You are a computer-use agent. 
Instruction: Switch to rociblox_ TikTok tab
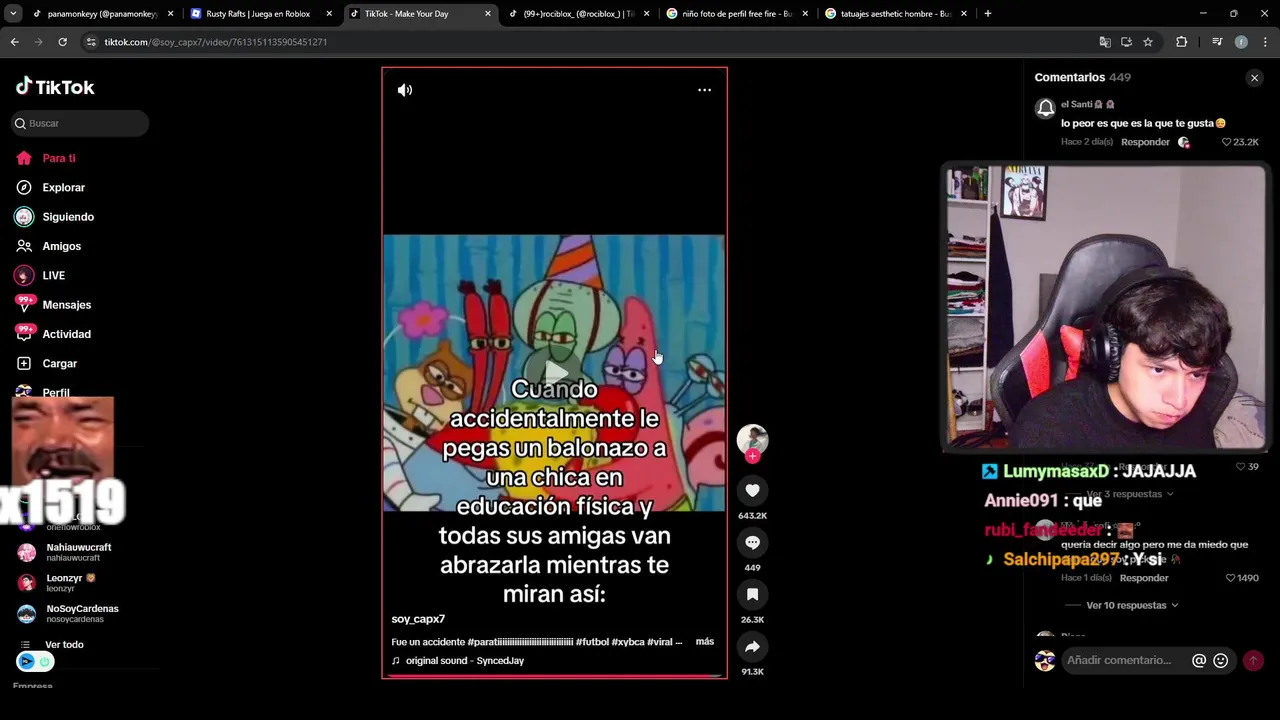578,14
